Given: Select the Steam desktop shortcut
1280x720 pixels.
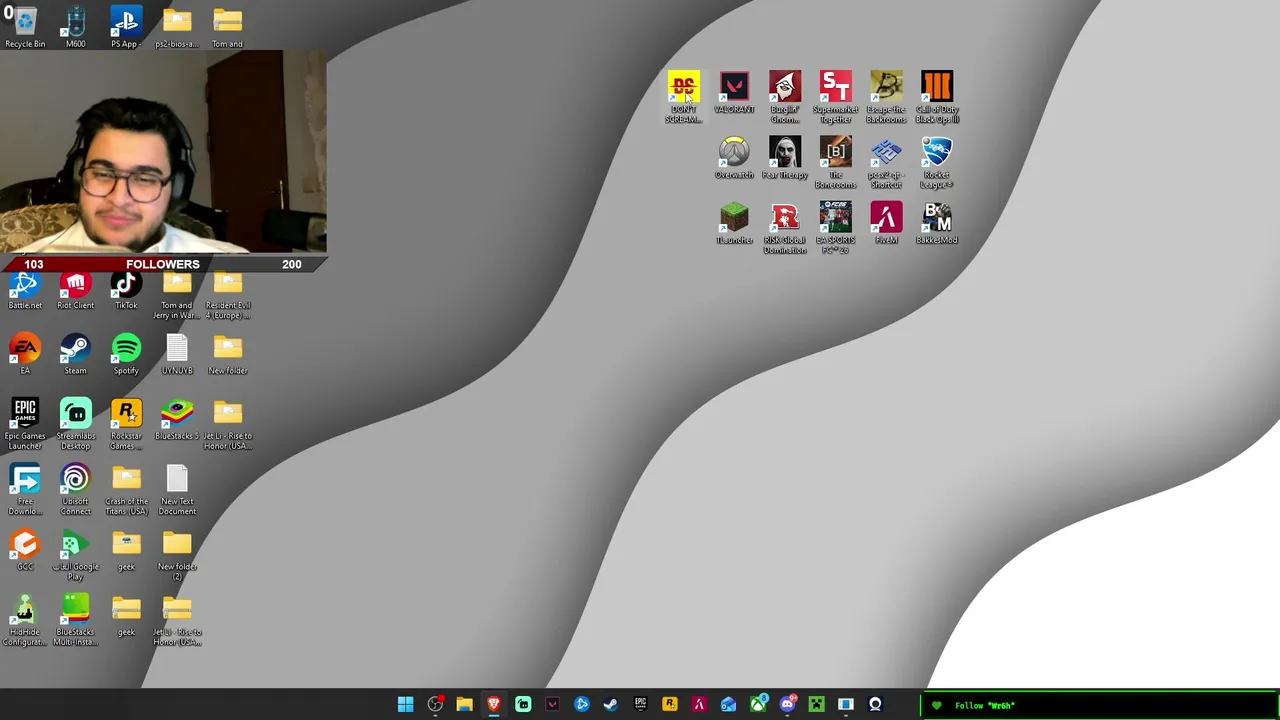Looking at the screenshot, I should 76,354.
